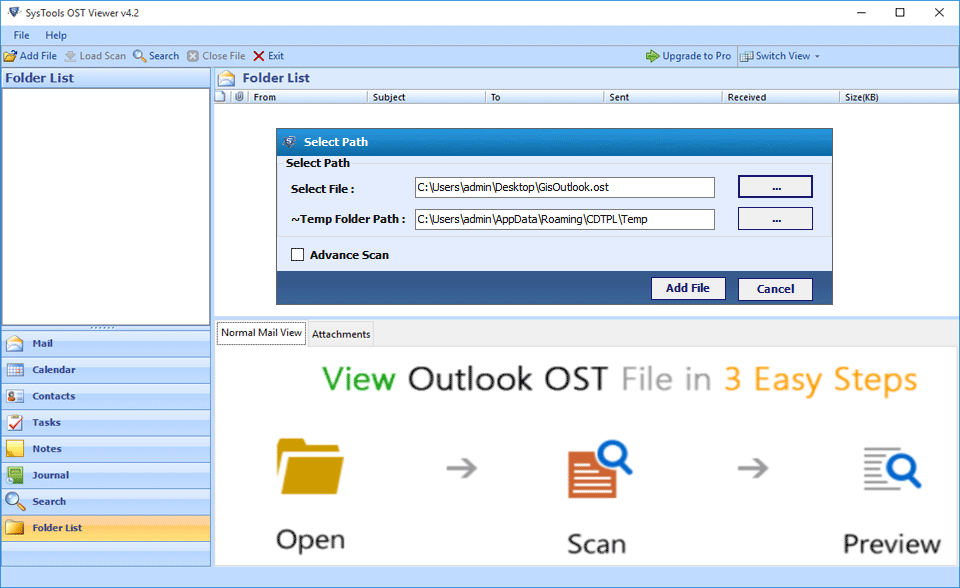This screenshot has width=960, height=588.
Task: Open the Mail section in the sidebar
Action: (106, 344)
